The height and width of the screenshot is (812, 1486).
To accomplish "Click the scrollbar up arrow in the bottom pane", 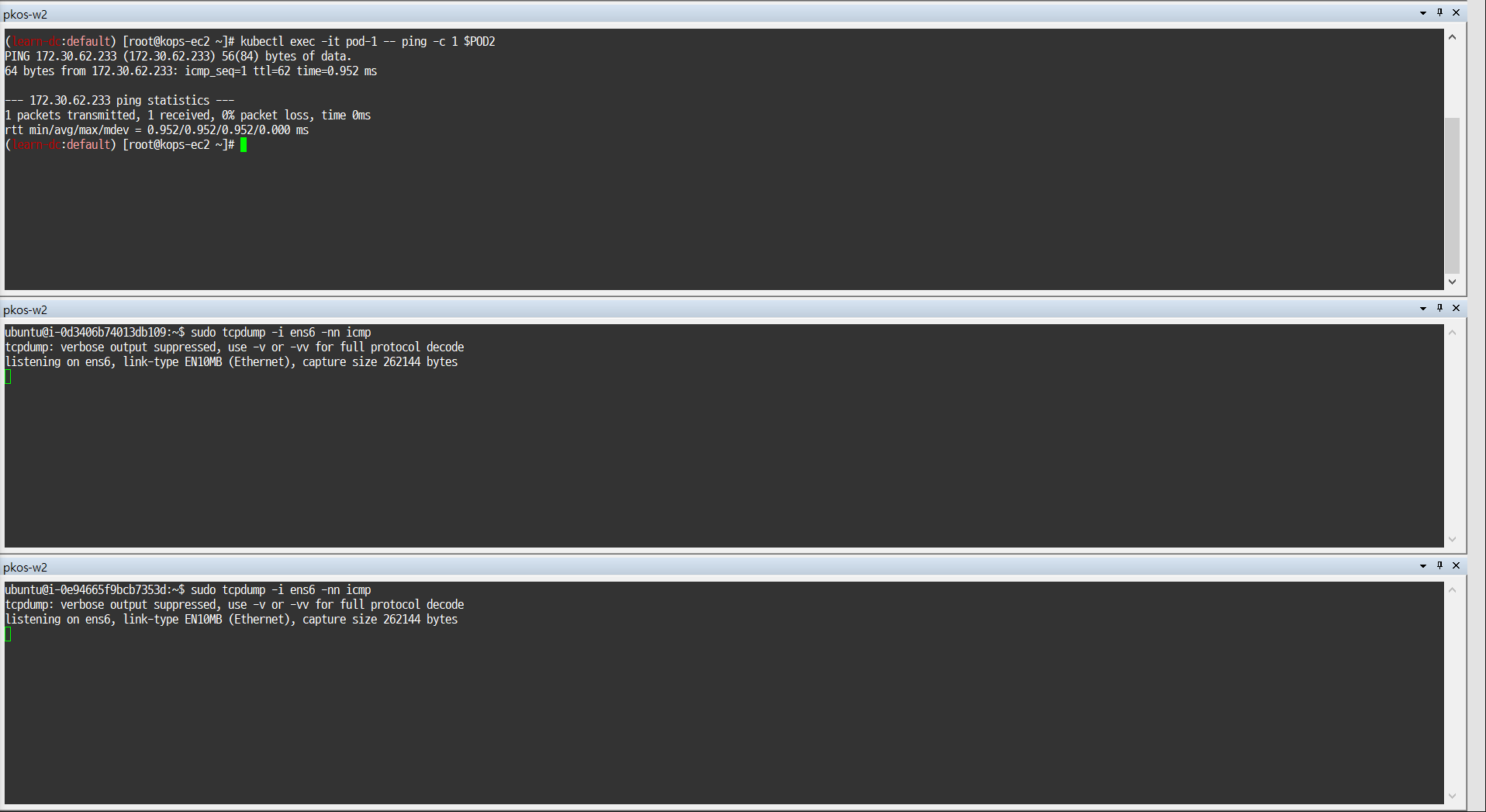I will tap(1452, 589).
